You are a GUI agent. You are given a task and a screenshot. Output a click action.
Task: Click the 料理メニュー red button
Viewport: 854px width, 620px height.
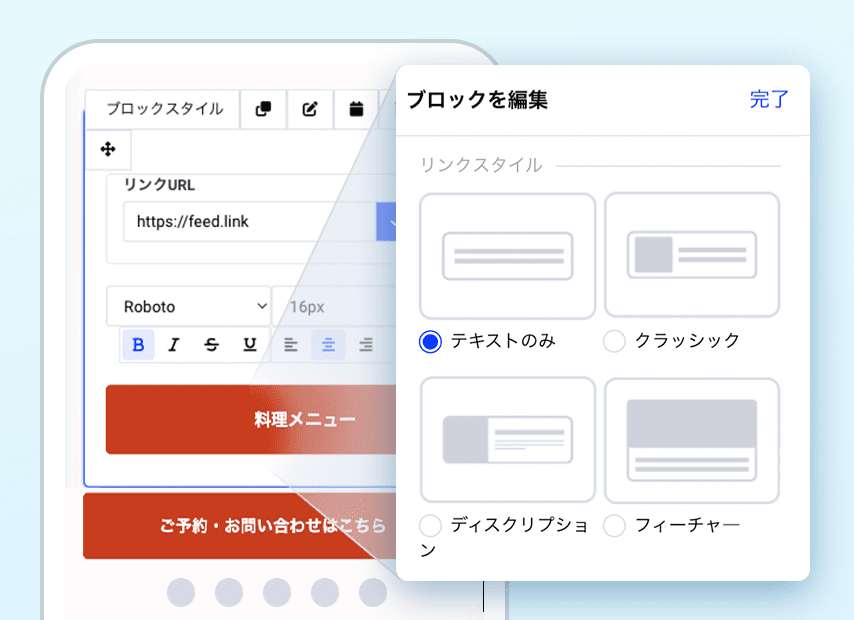pyautogui.click(x=251, y=420)
